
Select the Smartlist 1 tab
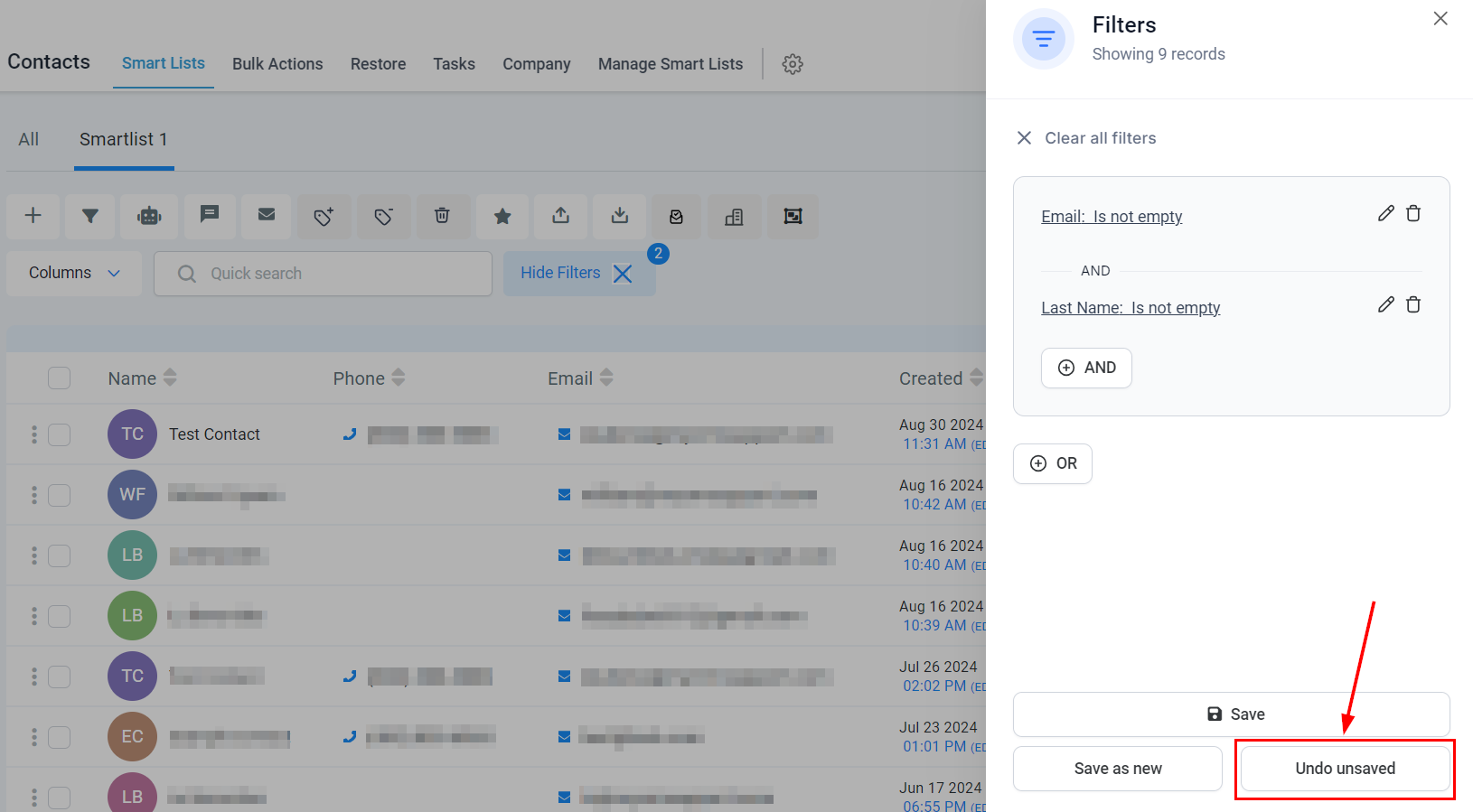click(x=124, y=139)
